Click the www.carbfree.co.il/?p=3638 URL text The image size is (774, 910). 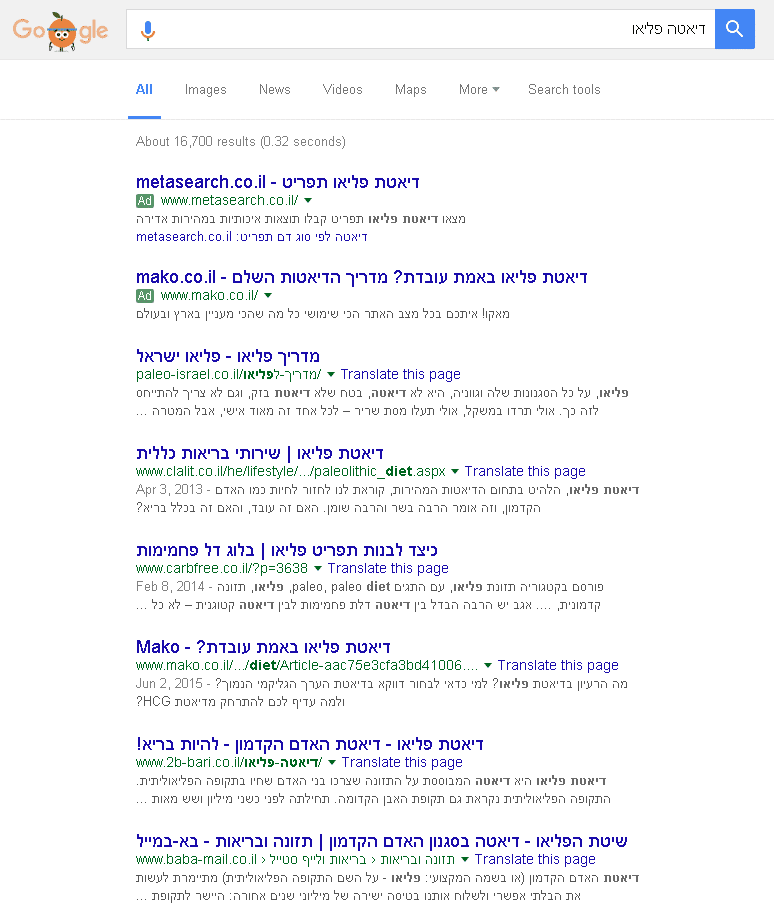click(222, 568)
